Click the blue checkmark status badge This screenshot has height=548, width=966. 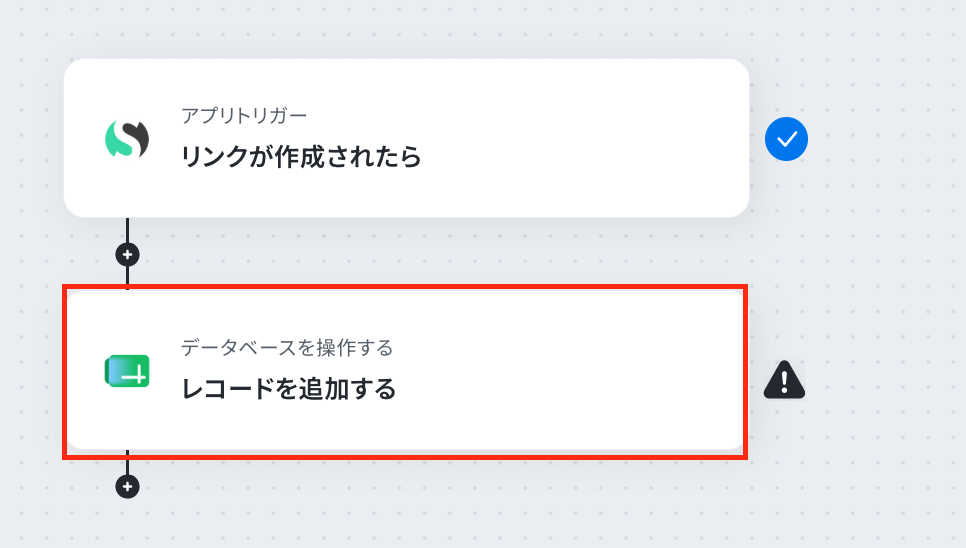(786, 139)
